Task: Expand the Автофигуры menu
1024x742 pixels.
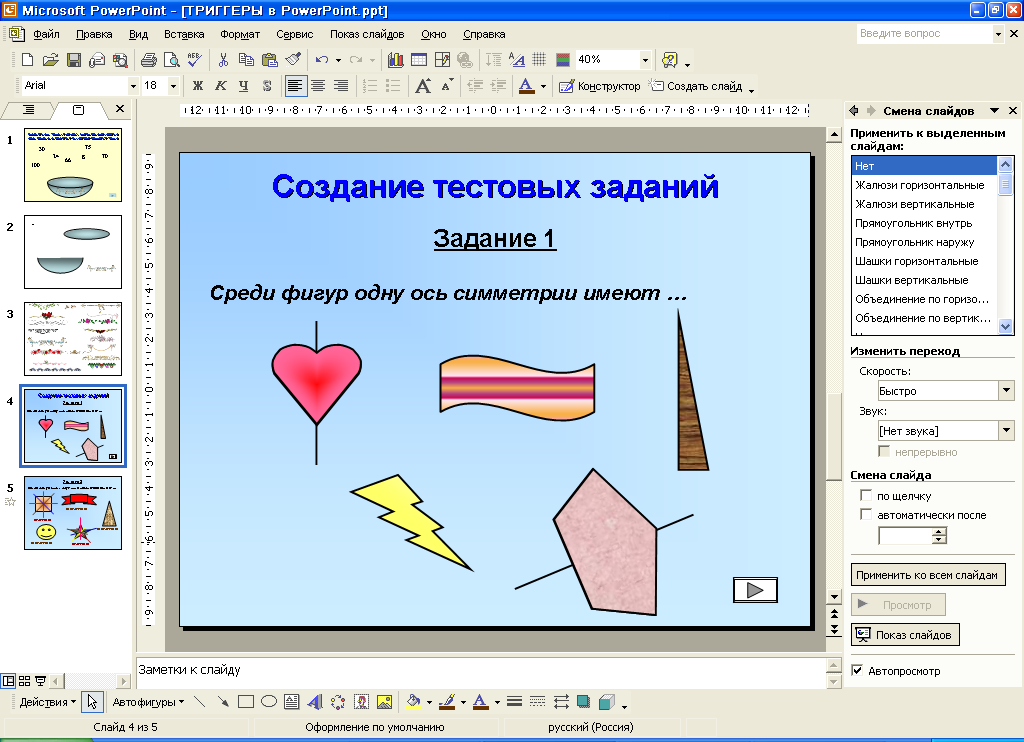Action: [x=148, y=702]
